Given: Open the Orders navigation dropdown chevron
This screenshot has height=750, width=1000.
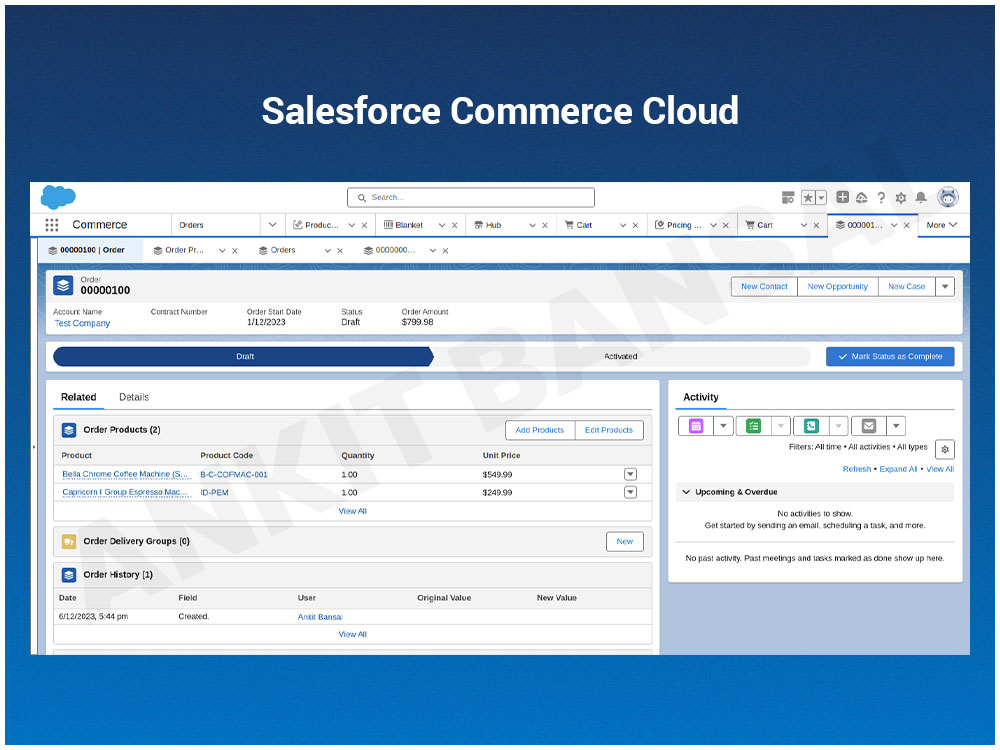Looking at the screenshot, I should coord(272,224).
